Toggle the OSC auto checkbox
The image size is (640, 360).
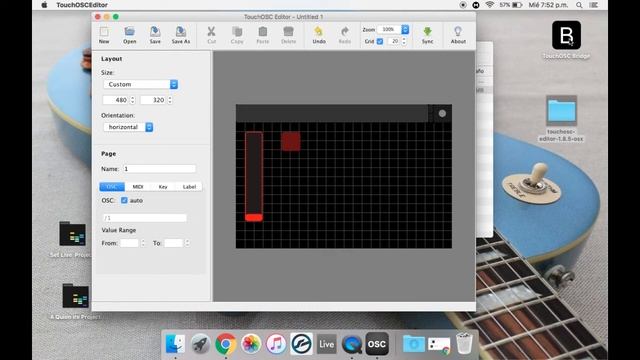tap(124, 200)
